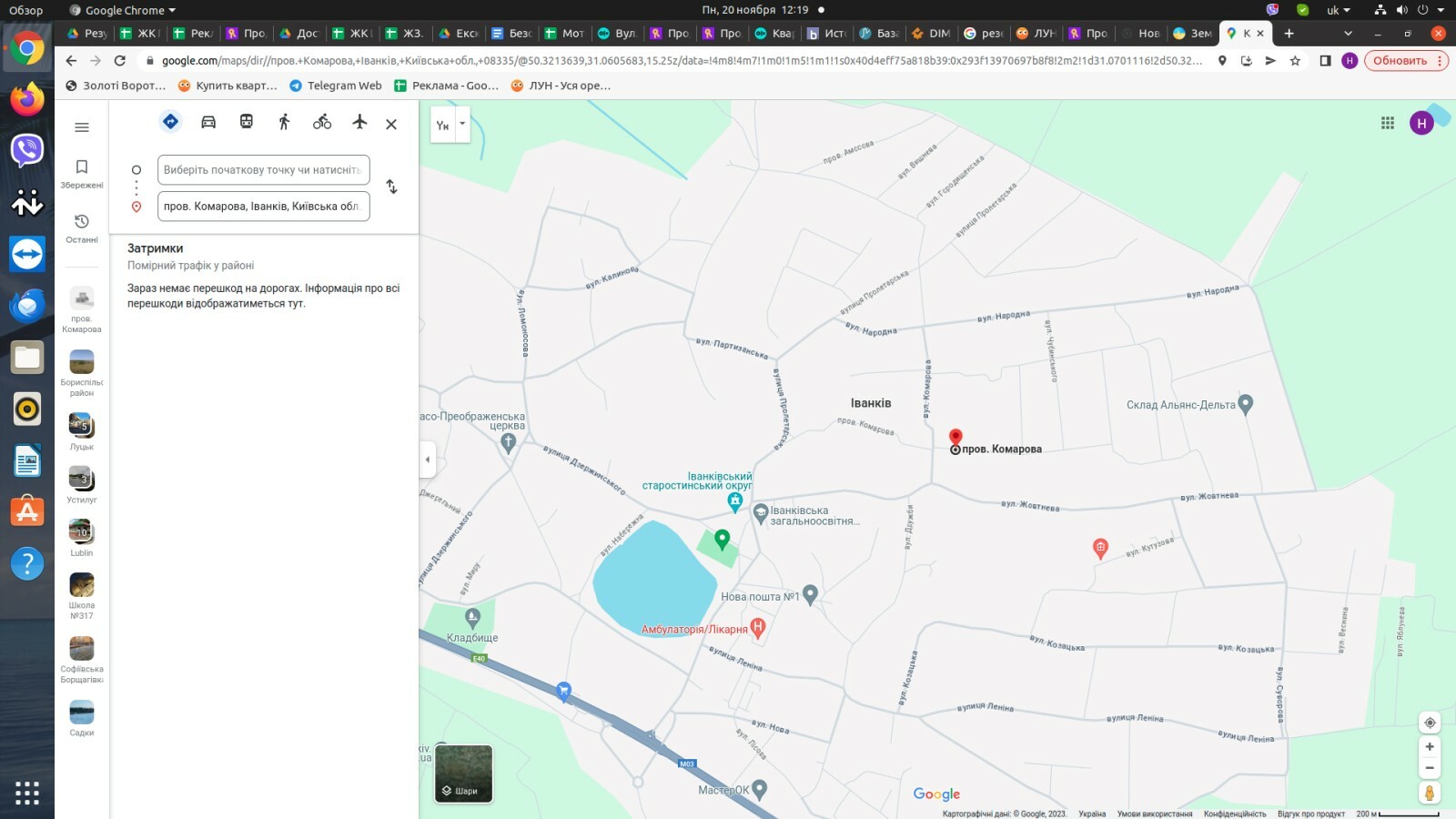
Task: Open the Telegram Web bookmark
Action: pos(336,86)
